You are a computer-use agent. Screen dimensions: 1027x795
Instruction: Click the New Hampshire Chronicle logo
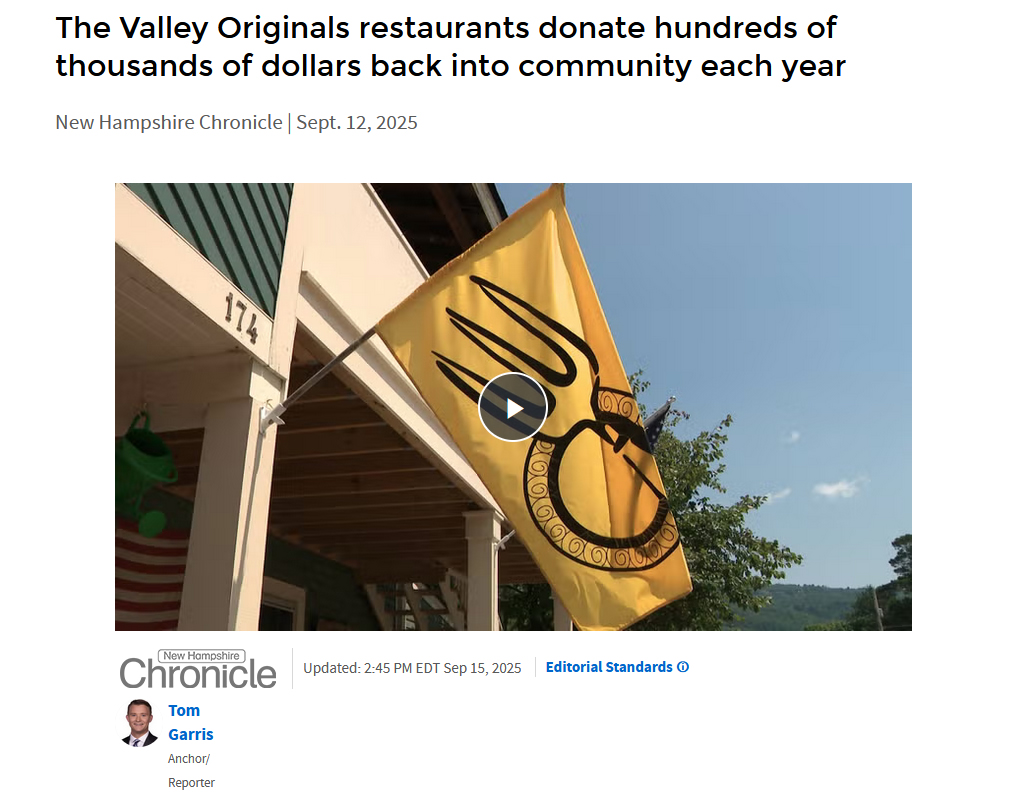click(198, 669)
